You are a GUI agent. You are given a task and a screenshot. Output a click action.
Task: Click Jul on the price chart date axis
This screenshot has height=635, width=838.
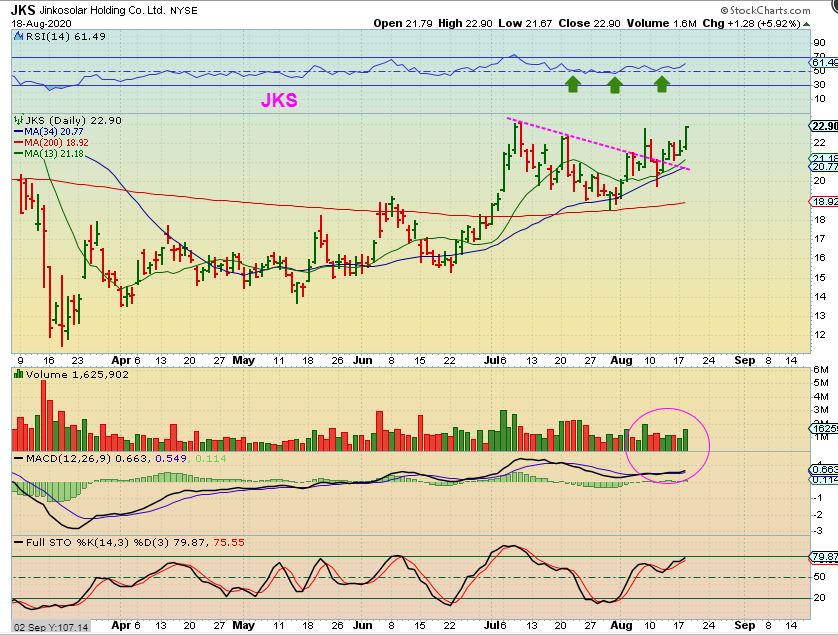click(x=490, y=360)
